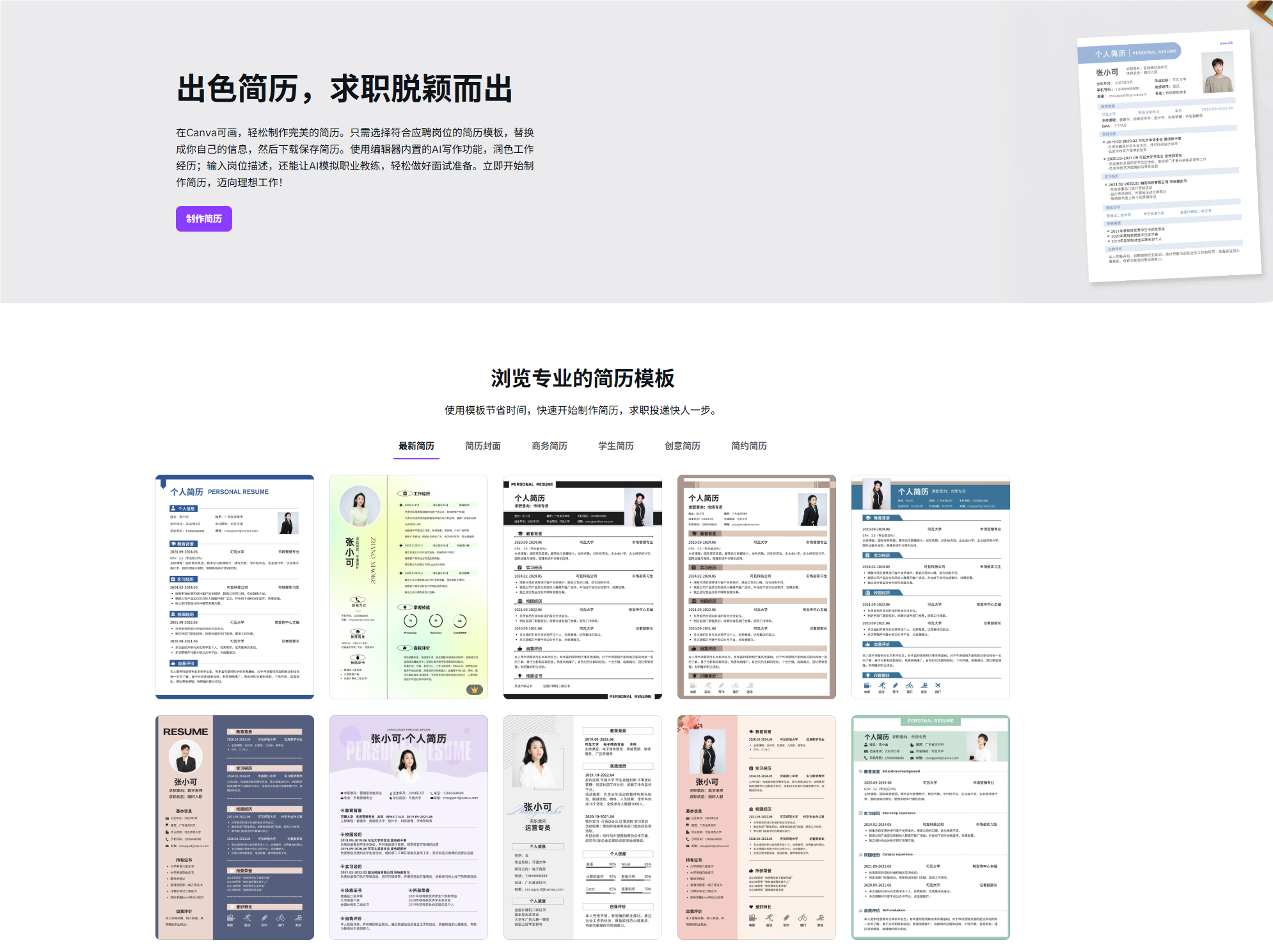
Task: Click the 制作简历 purple button
Action: [x=203, y=219]
